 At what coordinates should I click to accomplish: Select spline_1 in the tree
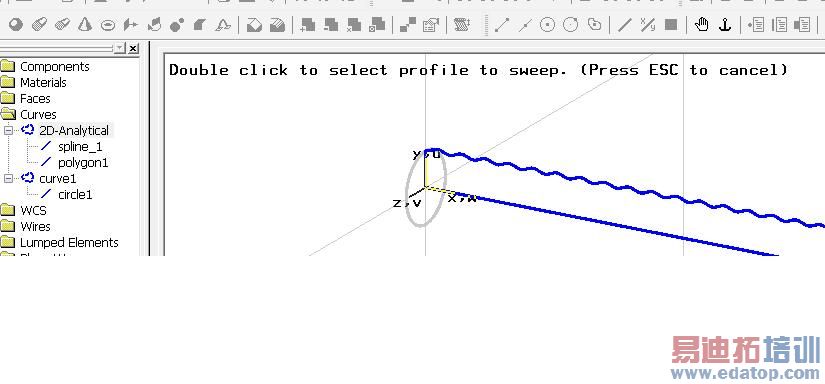pyautogui.click(x=80, y=146)
